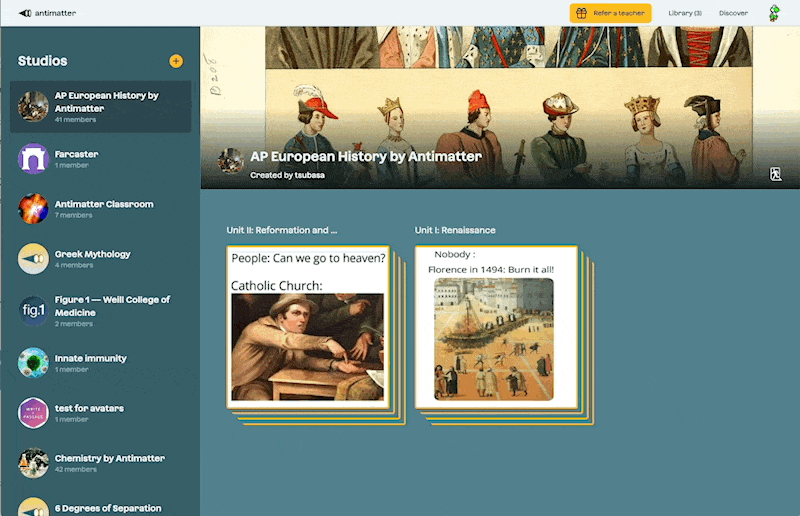Click AP European History sidebar avatar

pyautogui.click(x=33, y=106)
